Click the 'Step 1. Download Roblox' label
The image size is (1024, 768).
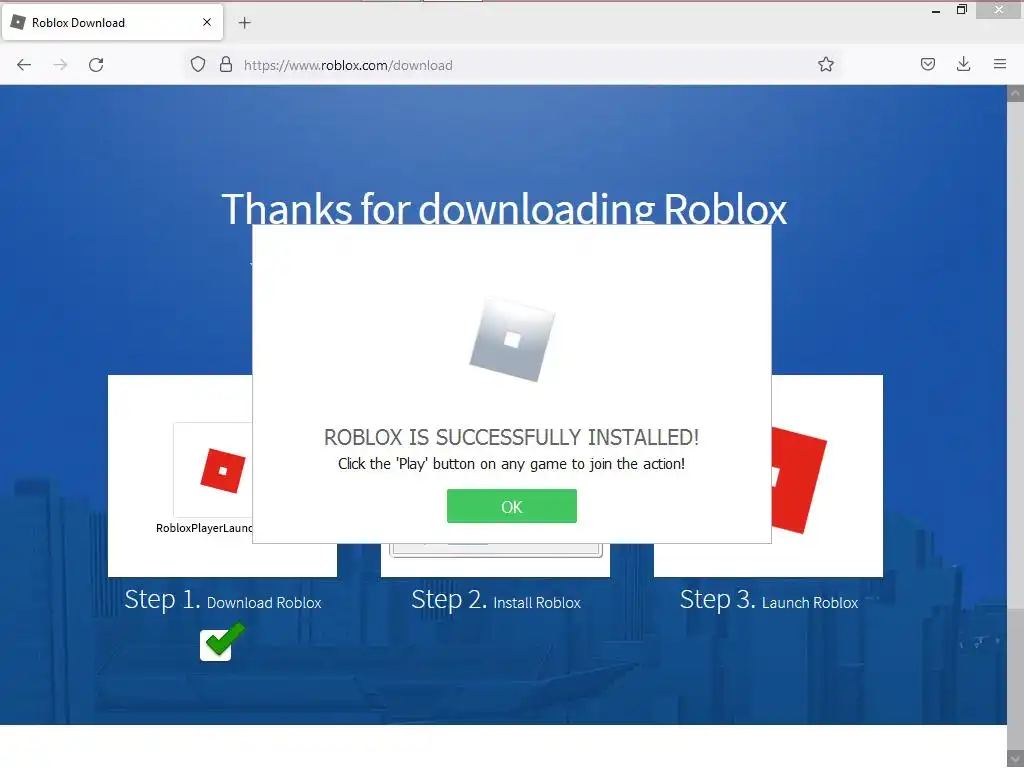tap(223, 600)
